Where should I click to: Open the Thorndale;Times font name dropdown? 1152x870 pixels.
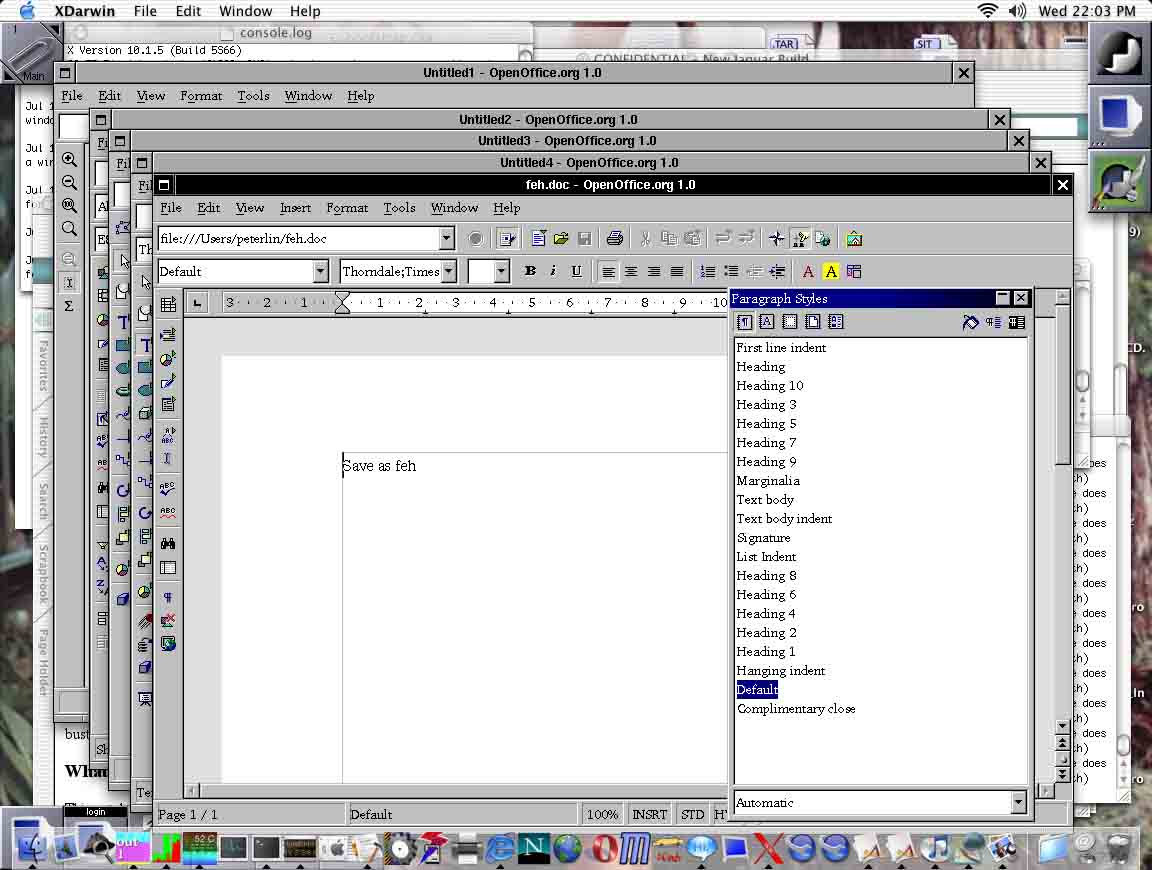448,271
